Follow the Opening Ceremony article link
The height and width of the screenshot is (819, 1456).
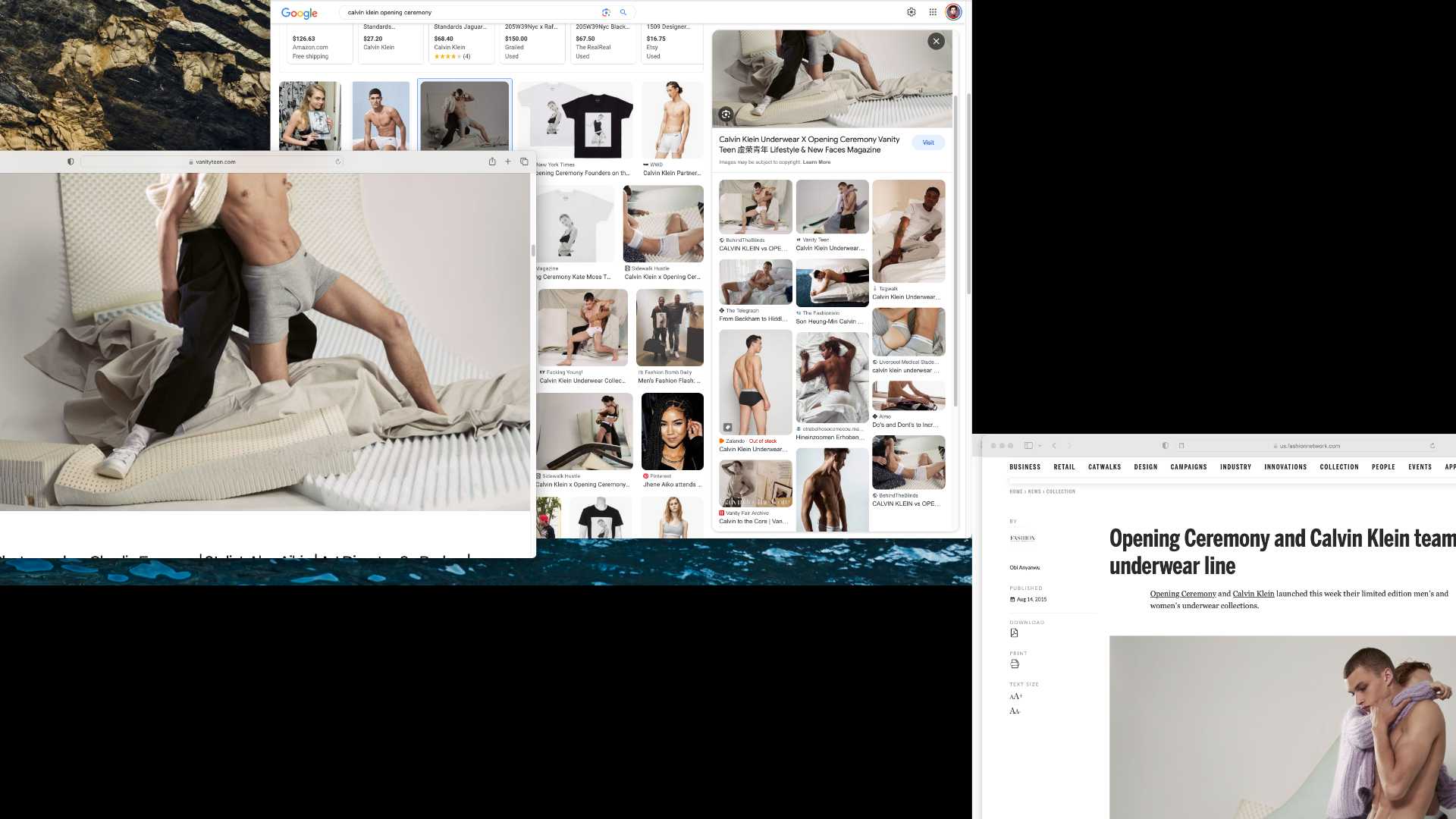click(x=1183, y=594)
